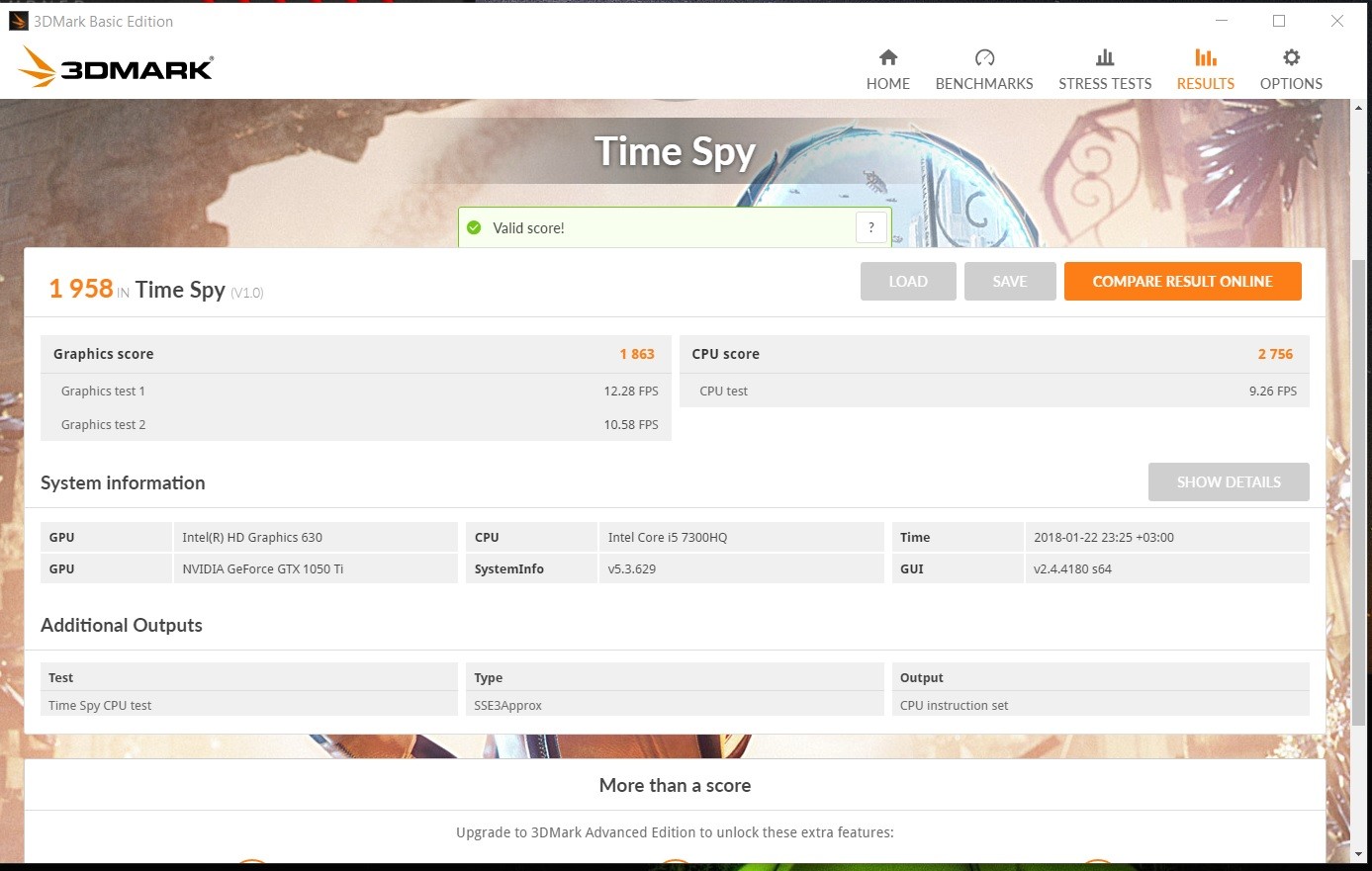Open Options gear icon
Viewport: 1372px width, 871px height.
click(1291, 57)
